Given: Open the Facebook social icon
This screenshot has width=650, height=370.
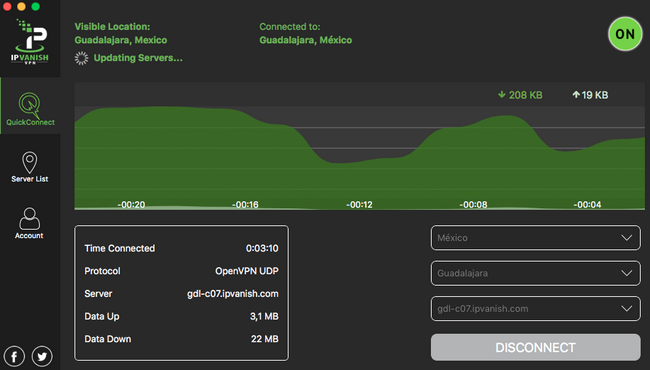Looking at the screenshot, I should 15,356.
